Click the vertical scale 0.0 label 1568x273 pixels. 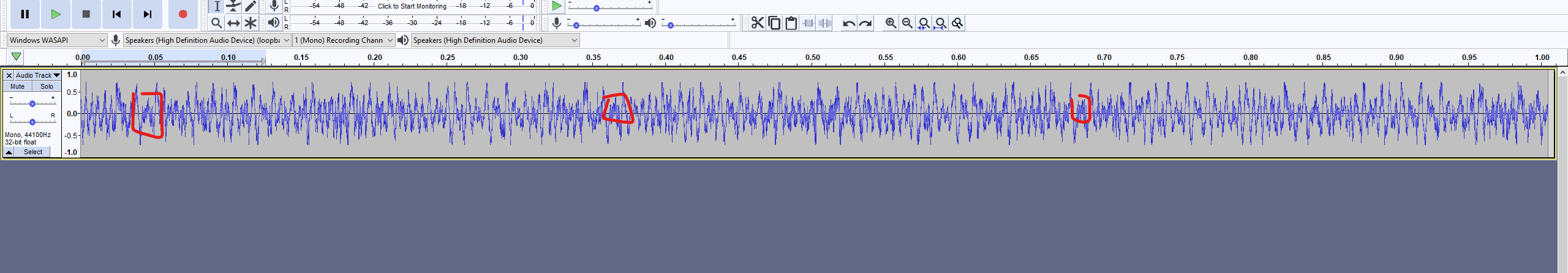72,114
